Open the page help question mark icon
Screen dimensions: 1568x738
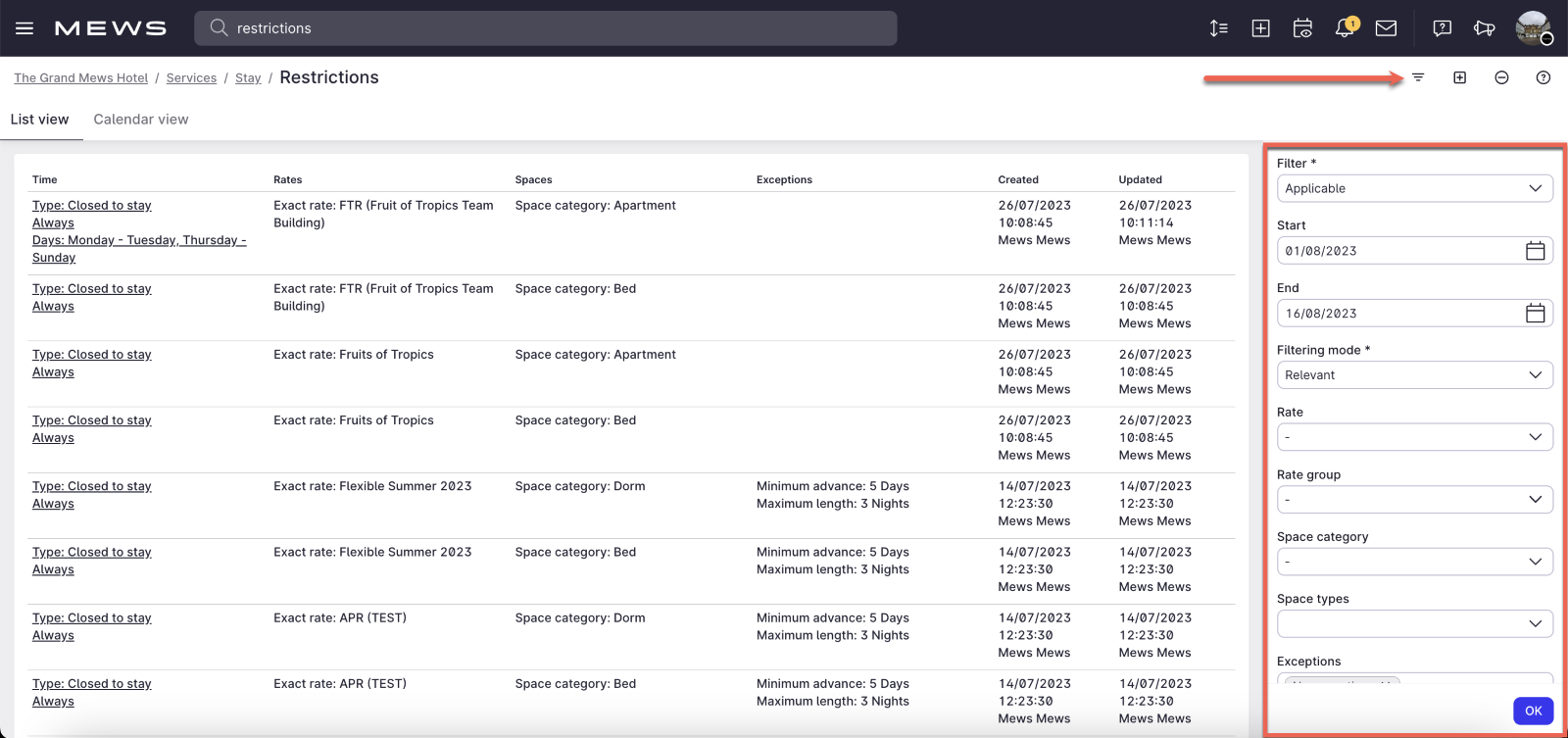tap(1543, 77)
